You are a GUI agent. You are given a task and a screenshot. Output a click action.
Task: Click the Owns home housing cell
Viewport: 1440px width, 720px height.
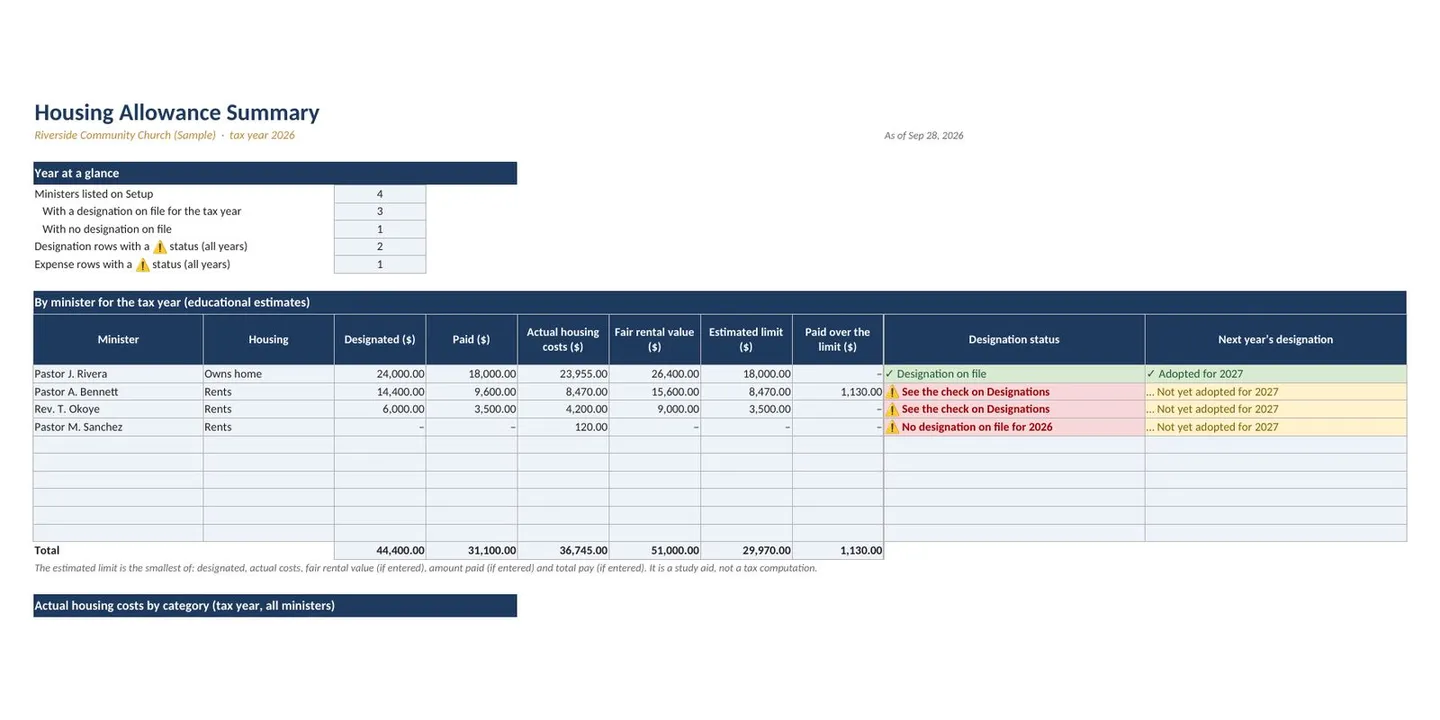tap(269, 374)
